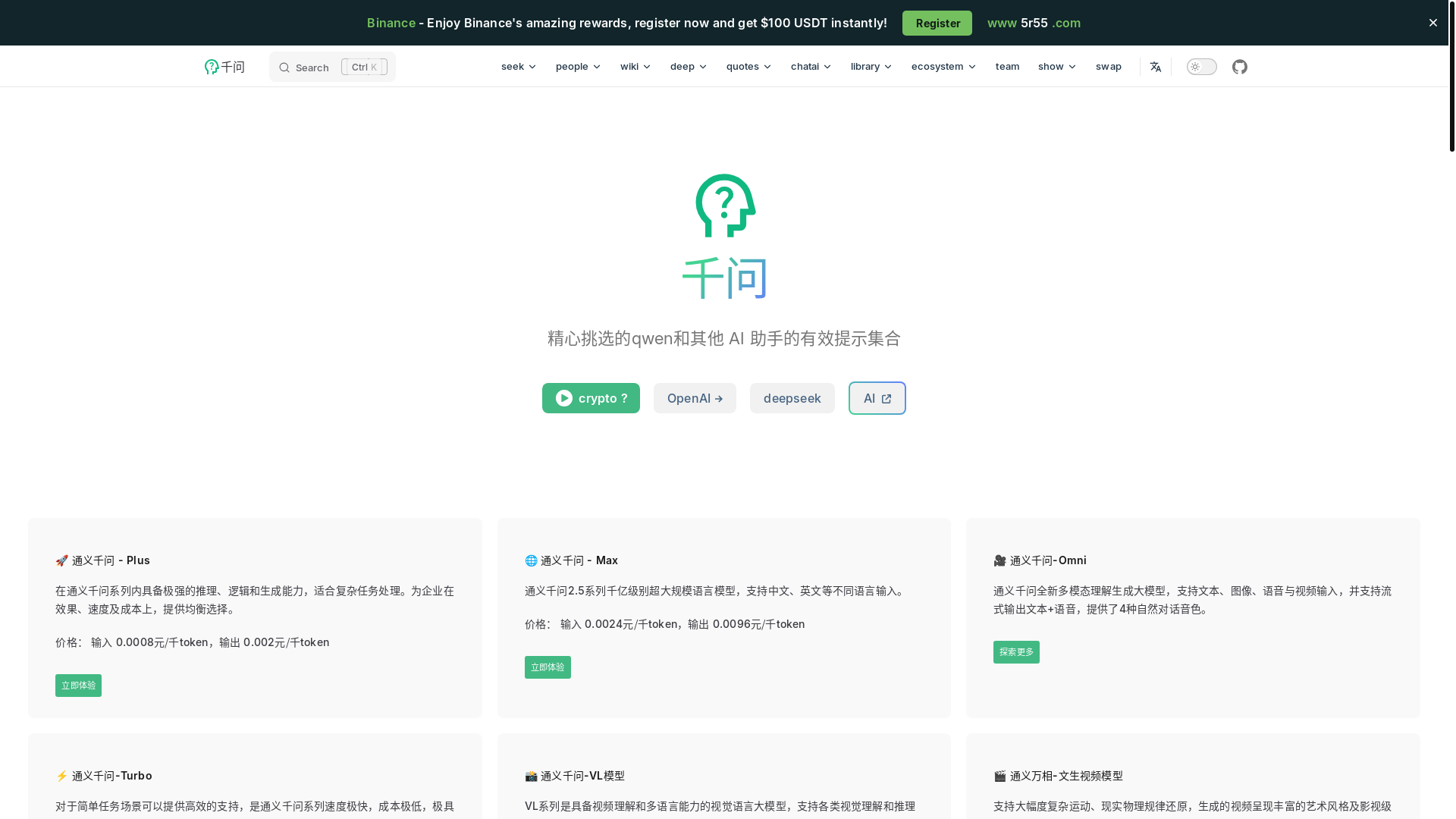Click the large head question-mark logo

726,206
